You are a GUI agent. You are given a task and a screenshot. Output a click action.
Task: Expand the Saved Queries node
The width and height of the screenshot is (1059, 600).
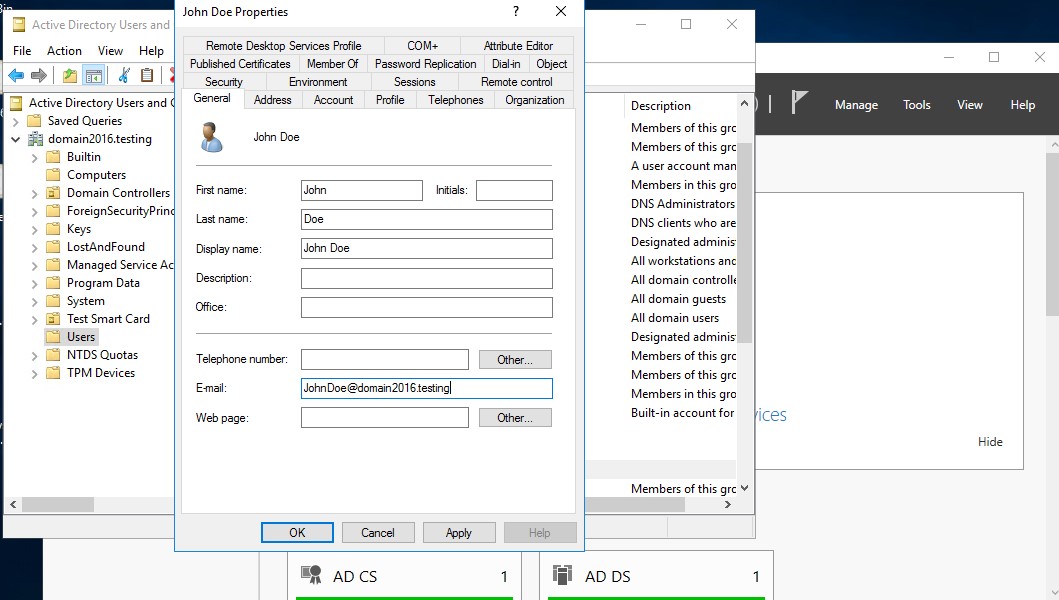(x=16, y=122)
